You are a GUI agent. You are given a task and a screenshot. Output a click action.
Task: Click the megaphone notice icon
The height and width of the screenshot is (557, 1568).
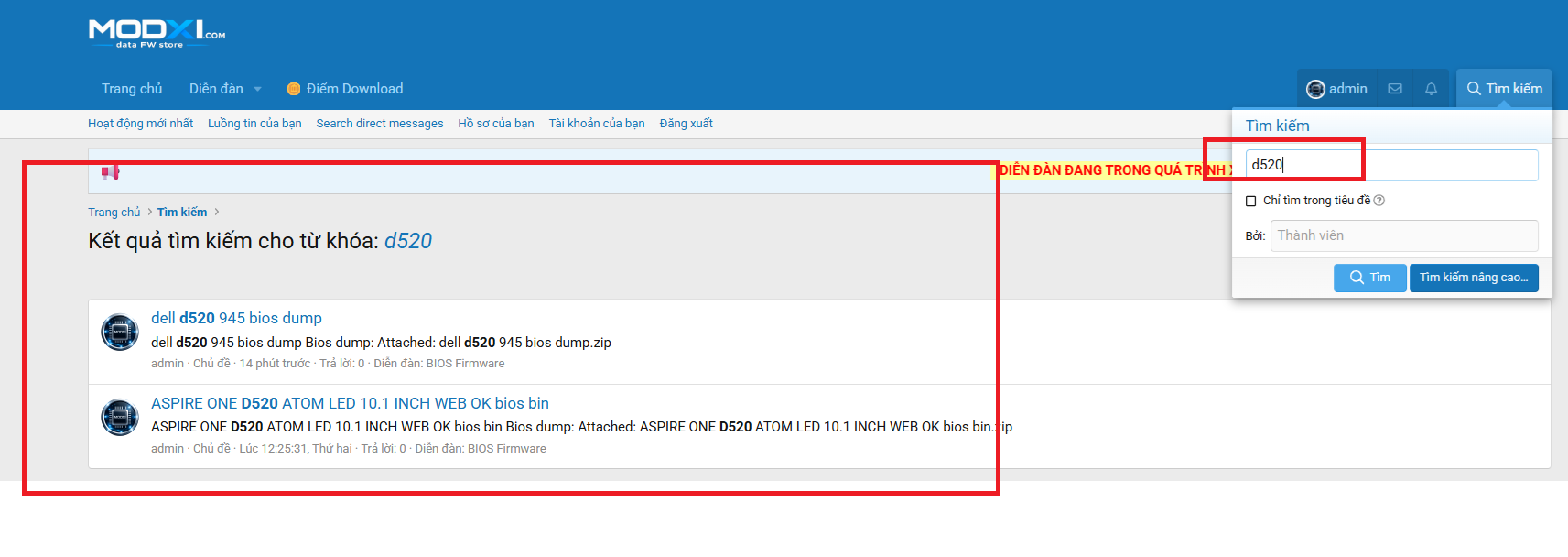(x=111, y=171)
